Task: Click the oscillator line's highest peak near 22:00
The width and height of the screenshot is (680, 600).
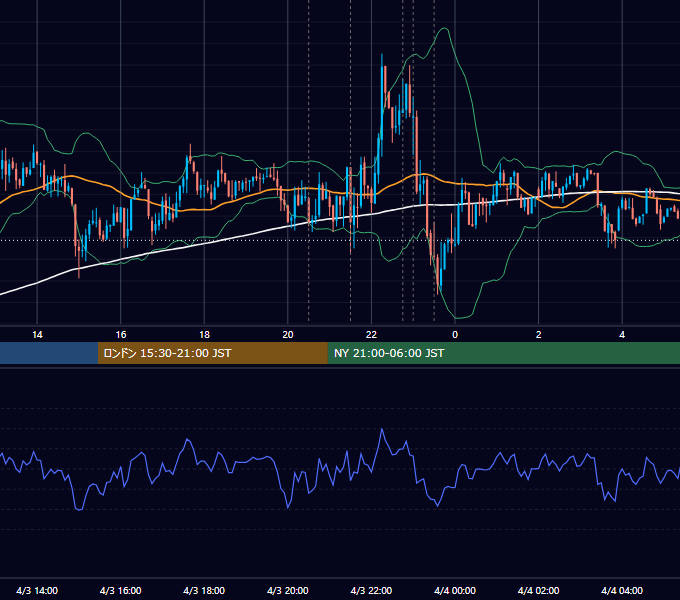Action: coord(382,429)
